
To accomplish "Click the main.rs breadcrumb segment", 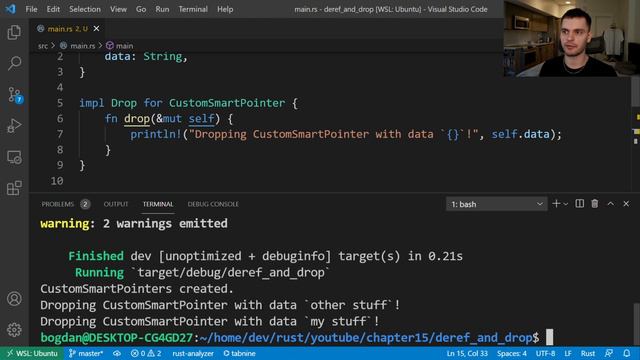I will point(78,46).
